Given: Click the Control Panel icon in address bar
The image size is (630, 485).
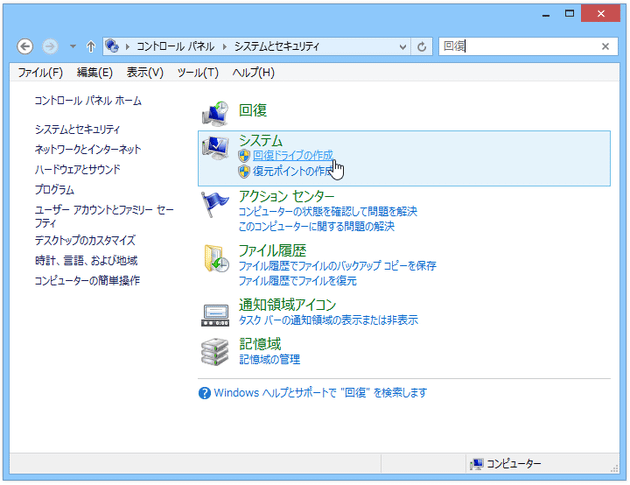Looking at the screenshot, I should coord(112,47).
